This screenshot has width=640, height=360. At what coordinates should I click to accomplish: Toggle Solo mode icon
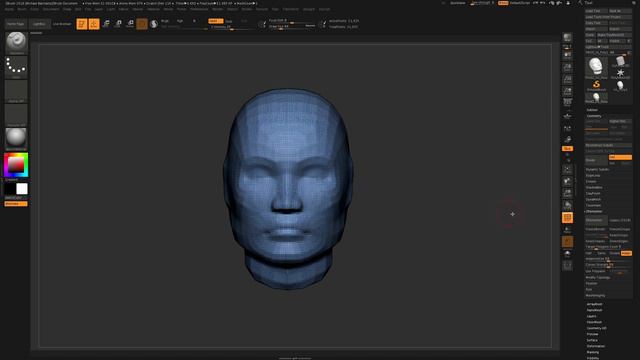point(567,254)
